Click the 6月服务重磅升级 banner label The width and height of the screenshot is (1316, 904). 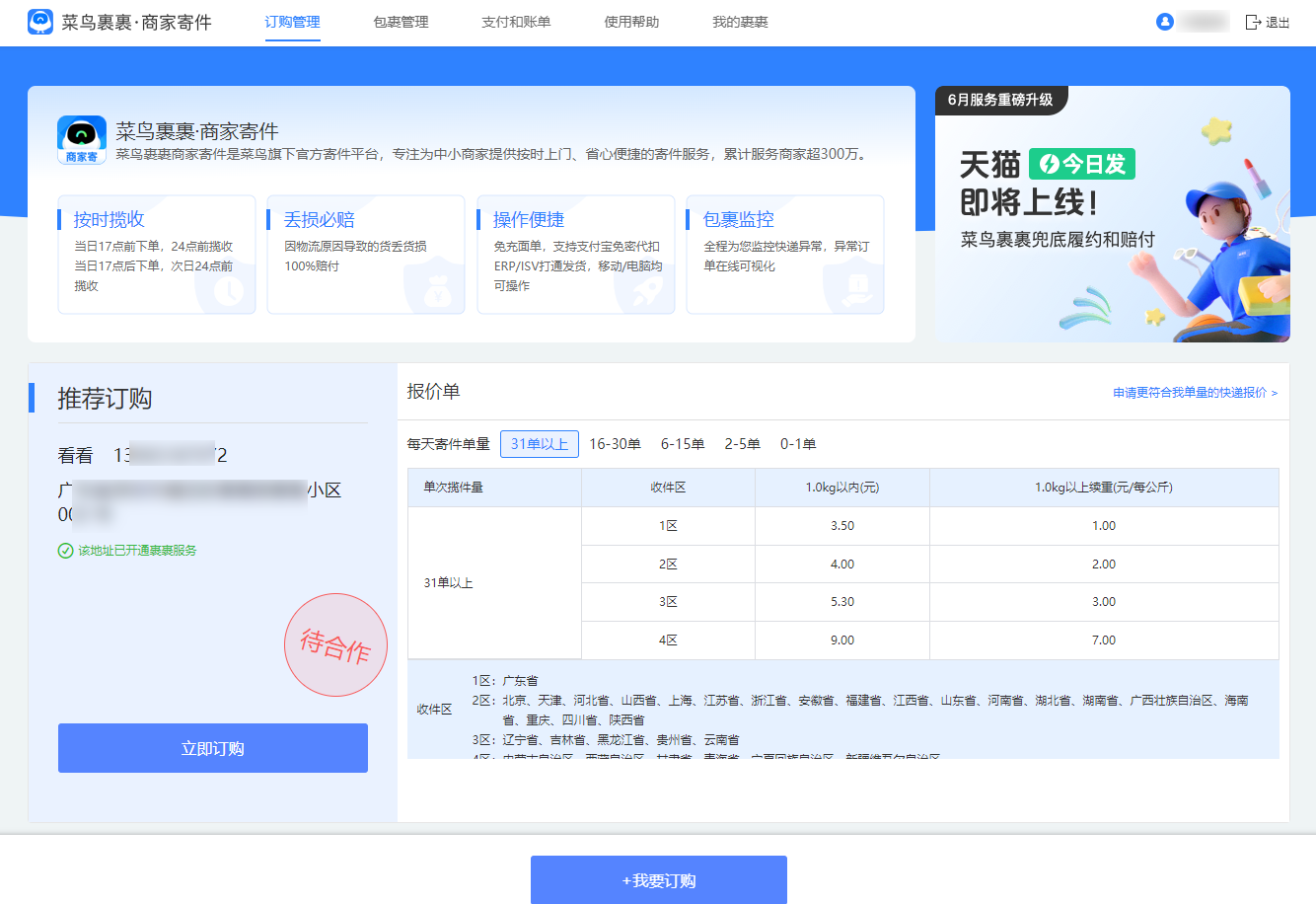pyautogui.click(x=1000, y=100)
